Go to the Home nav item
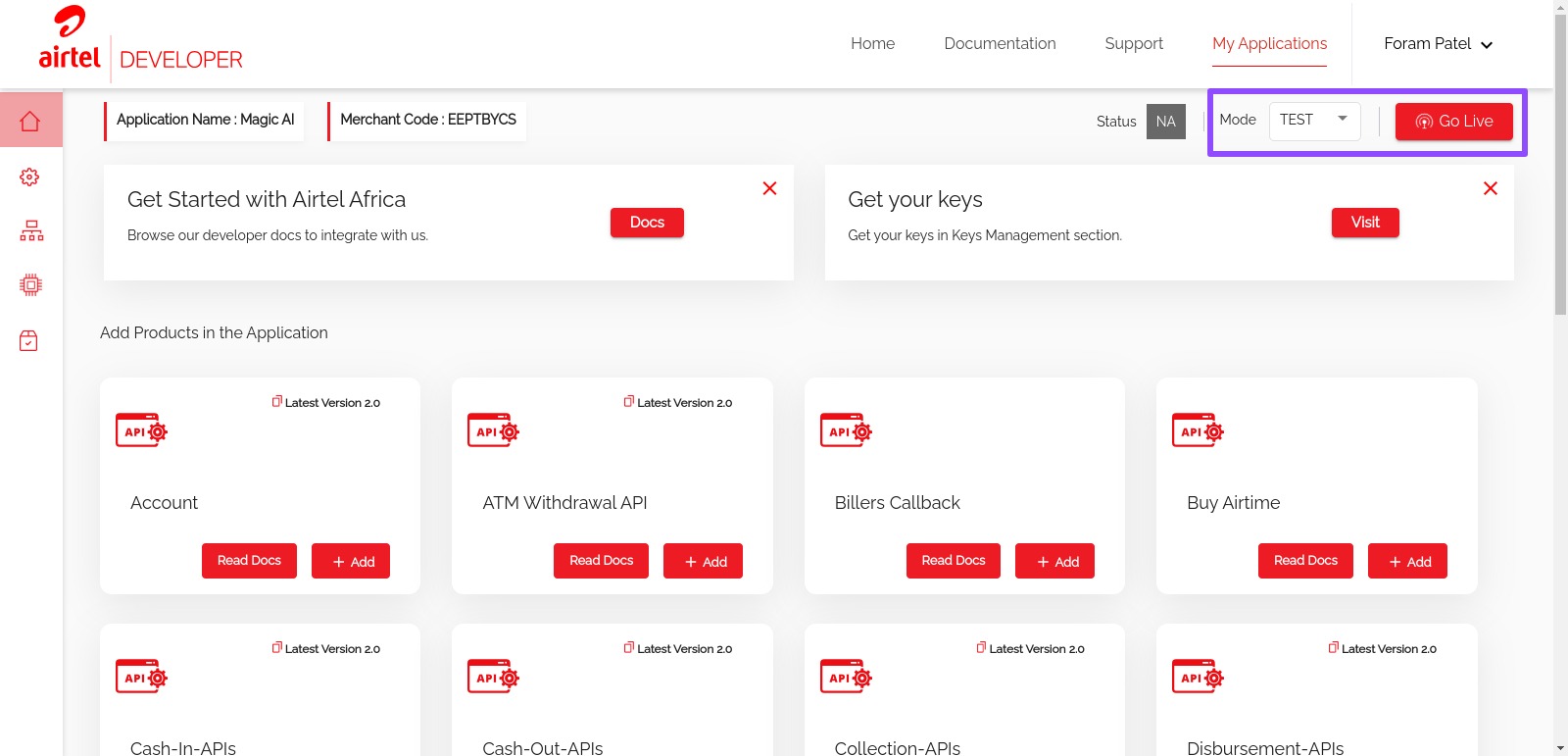The image size is (1568, 756). tap(872, 44)
